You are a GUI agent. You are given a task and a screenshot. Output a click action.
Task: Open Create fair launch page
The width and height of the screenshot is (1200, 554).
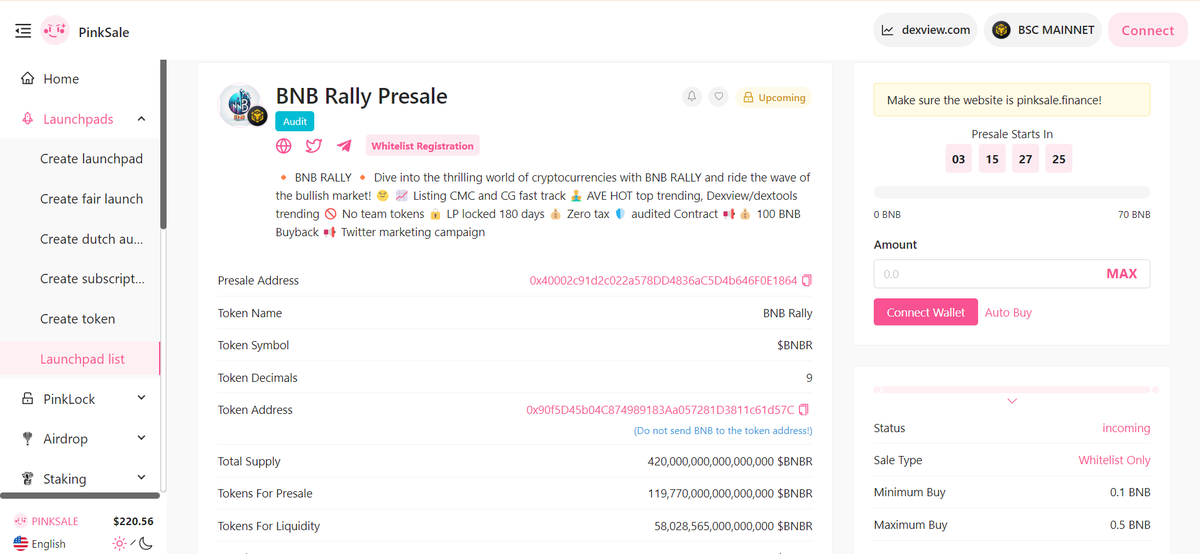91,199
